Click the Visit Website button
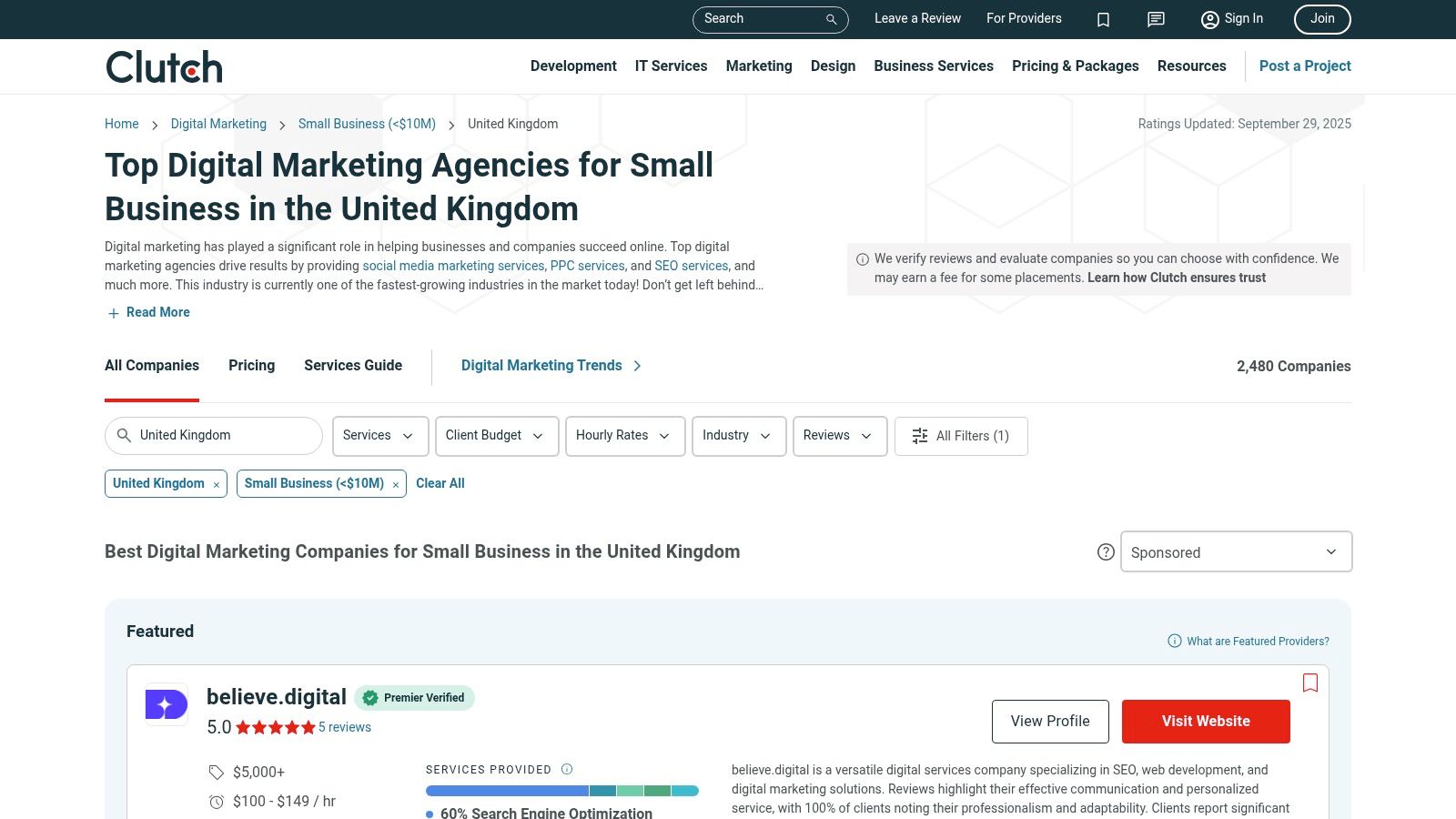 [x=1205, y=722]
